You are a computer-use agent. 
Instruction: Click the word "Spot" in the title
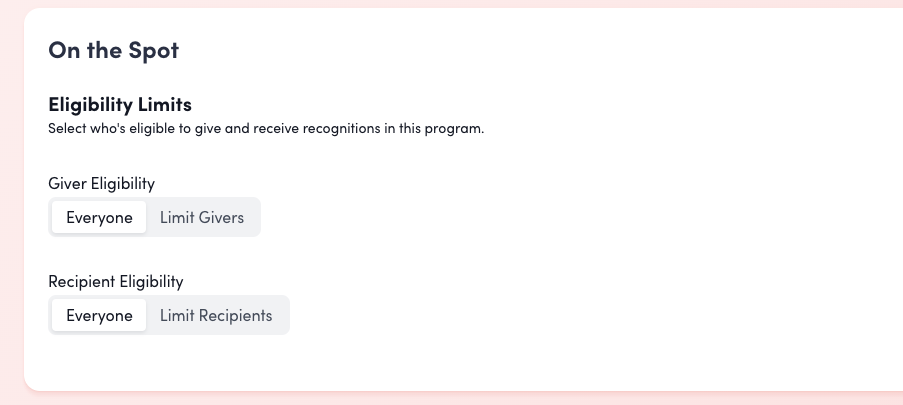(x=152, y=50)
